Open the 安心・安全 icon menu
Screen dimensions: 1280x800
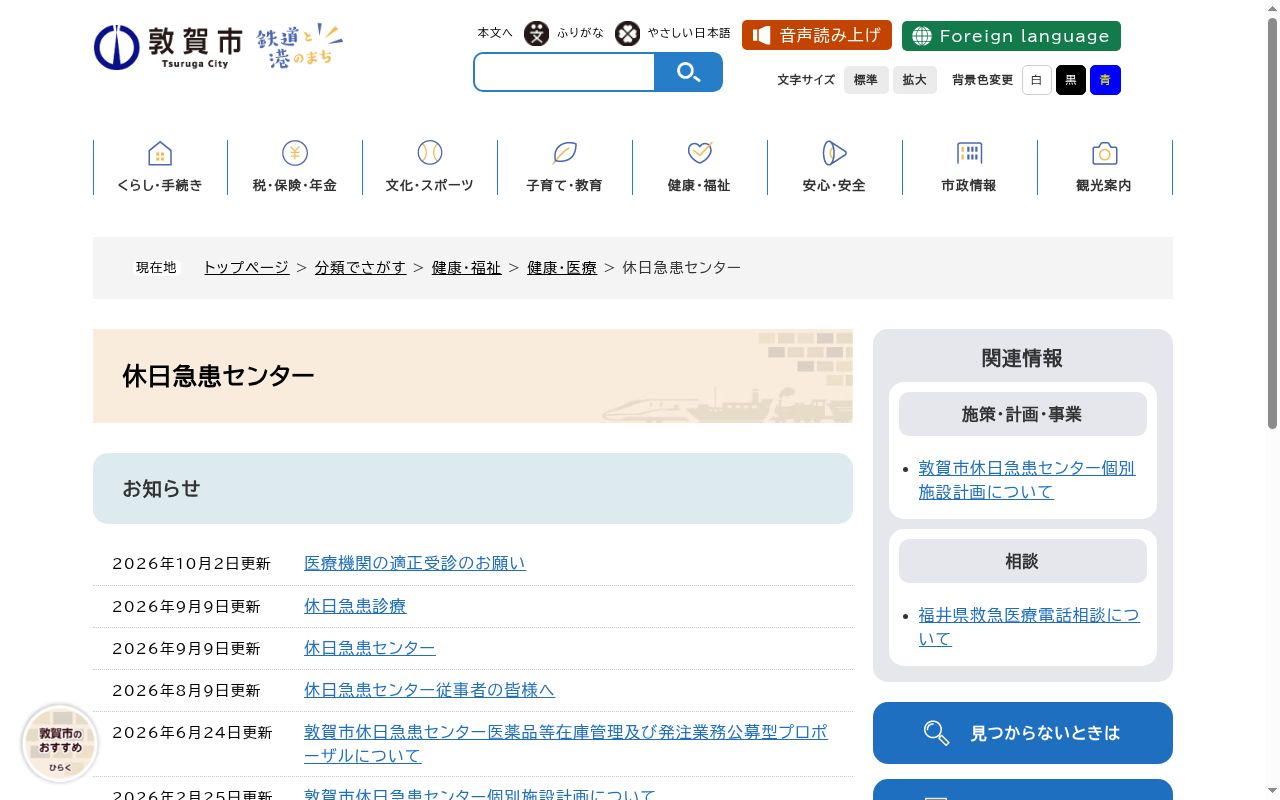[835, 167]
